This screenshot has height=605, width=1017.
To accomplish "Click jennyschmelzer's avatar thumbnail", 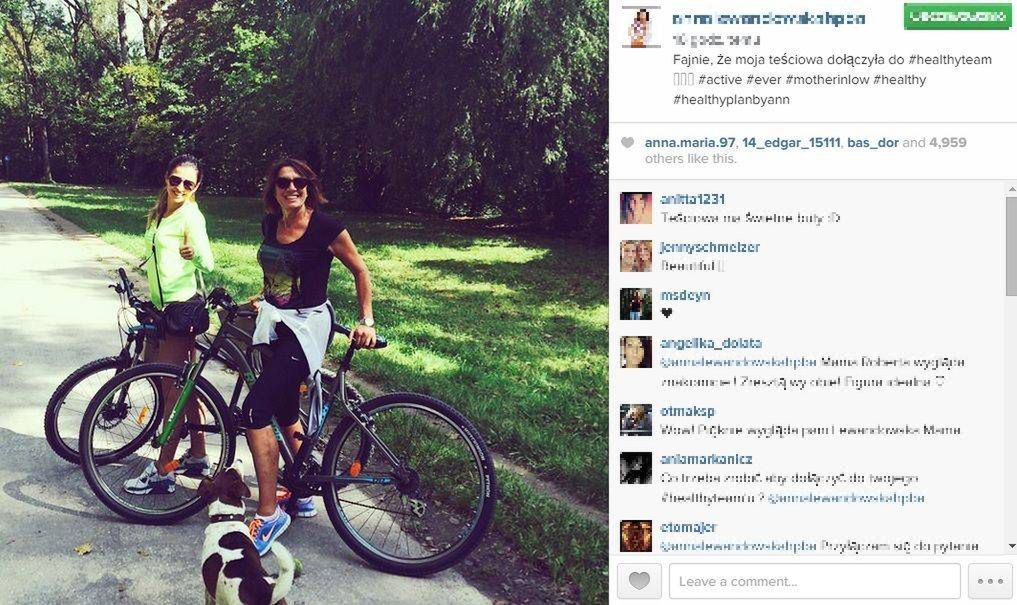I will point(636,256).
